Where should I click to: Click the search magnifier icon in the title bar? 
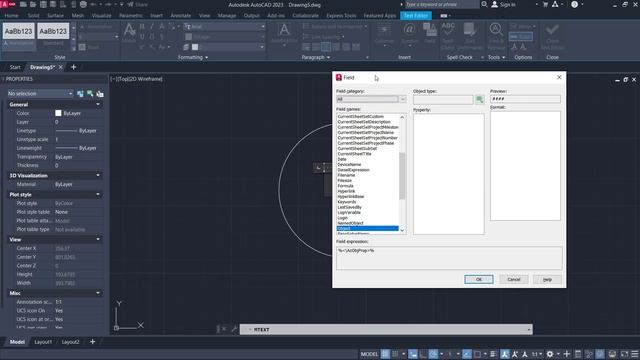point(484,4)
